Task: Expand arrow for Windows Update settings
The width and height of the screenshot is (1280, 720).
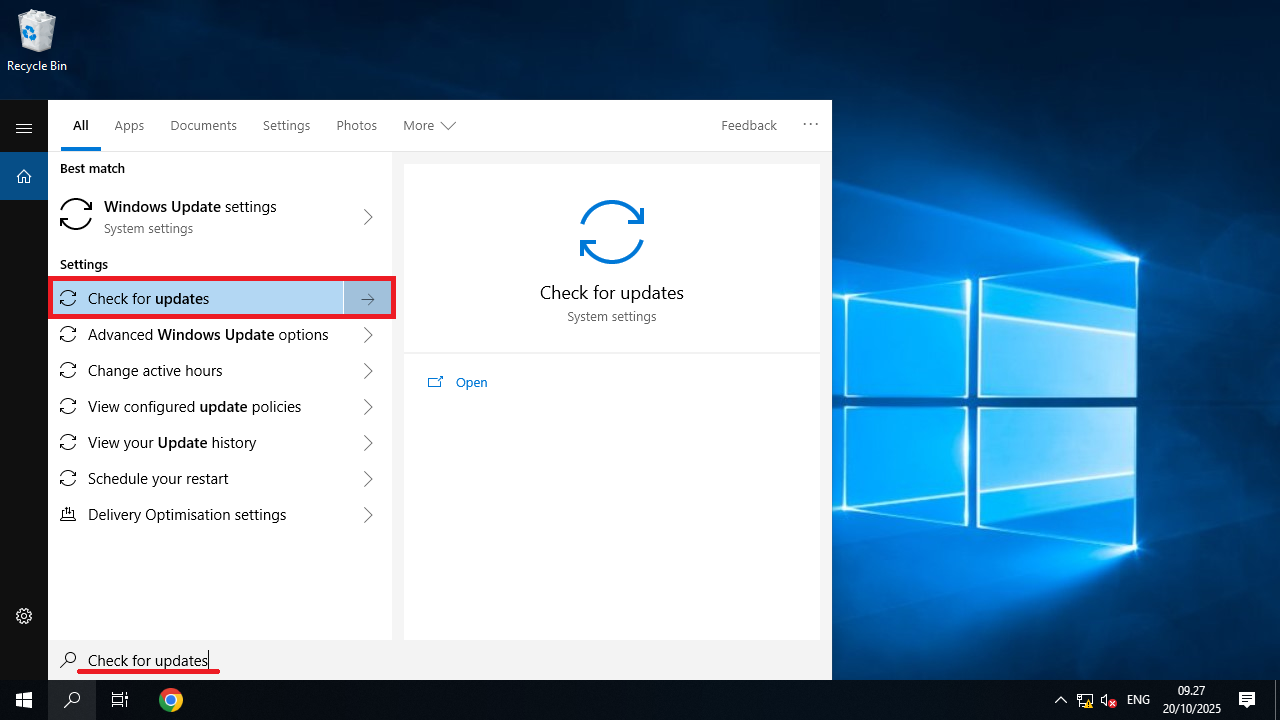Action: tap(368, 217)
